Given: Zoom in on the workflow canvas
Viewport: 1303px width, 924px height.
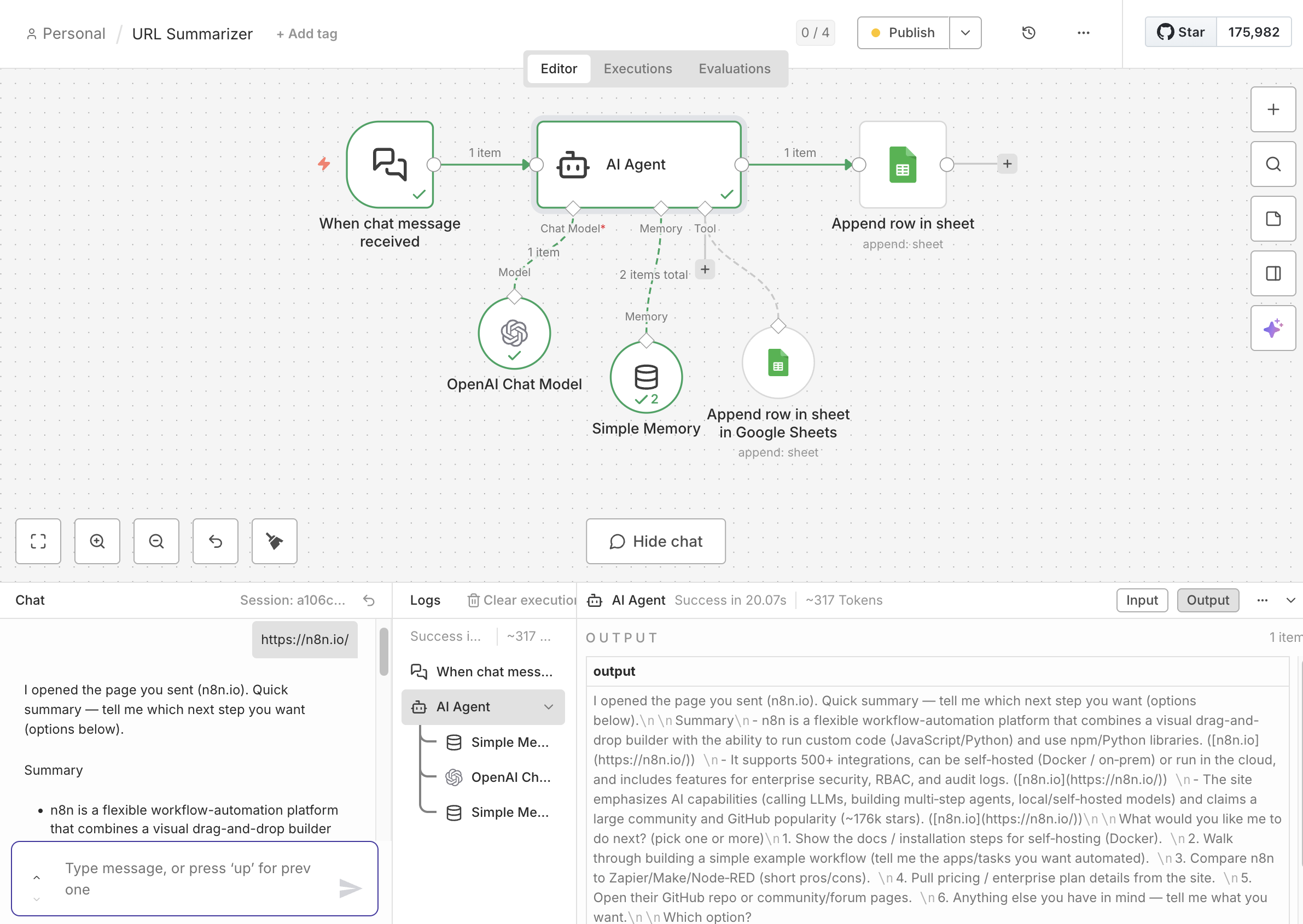Looking at the screenshot, I should pyautogui.click(x=97, y=541).
